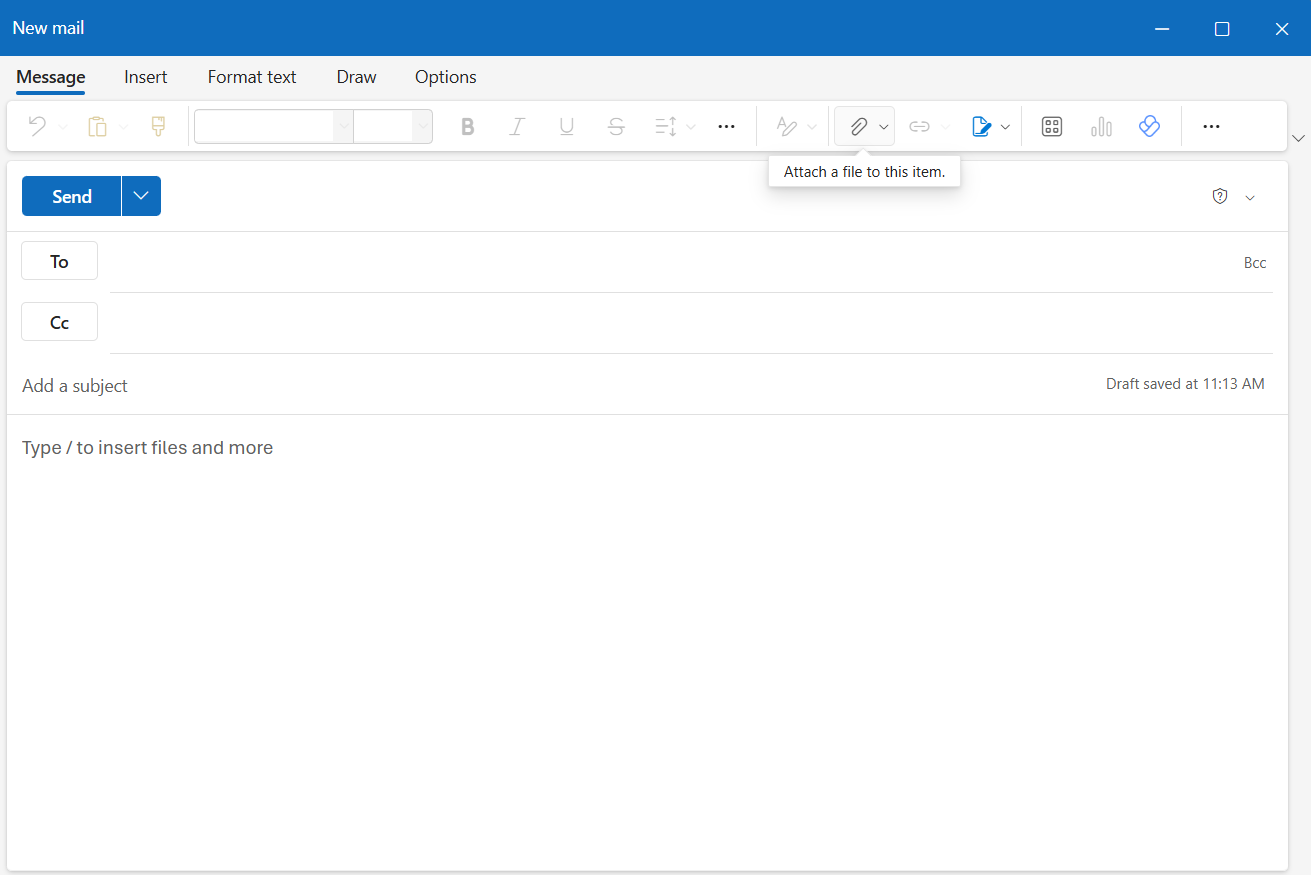Switch to the Insert tab
The image size is (1311, 875).
click(x=146, y=77)
